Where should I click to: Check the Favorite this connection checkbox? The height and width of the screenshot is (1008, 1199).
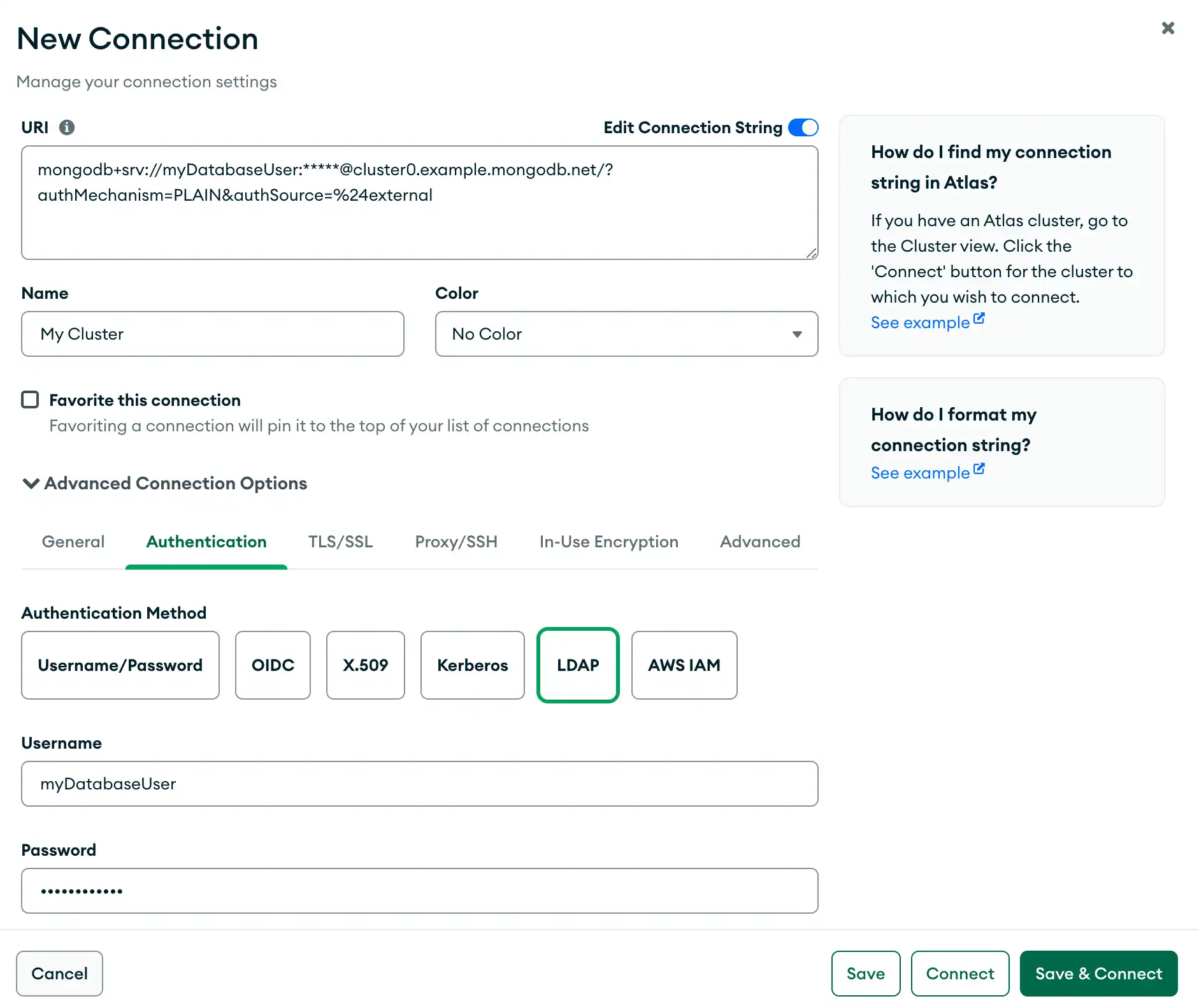click(29, 400)
